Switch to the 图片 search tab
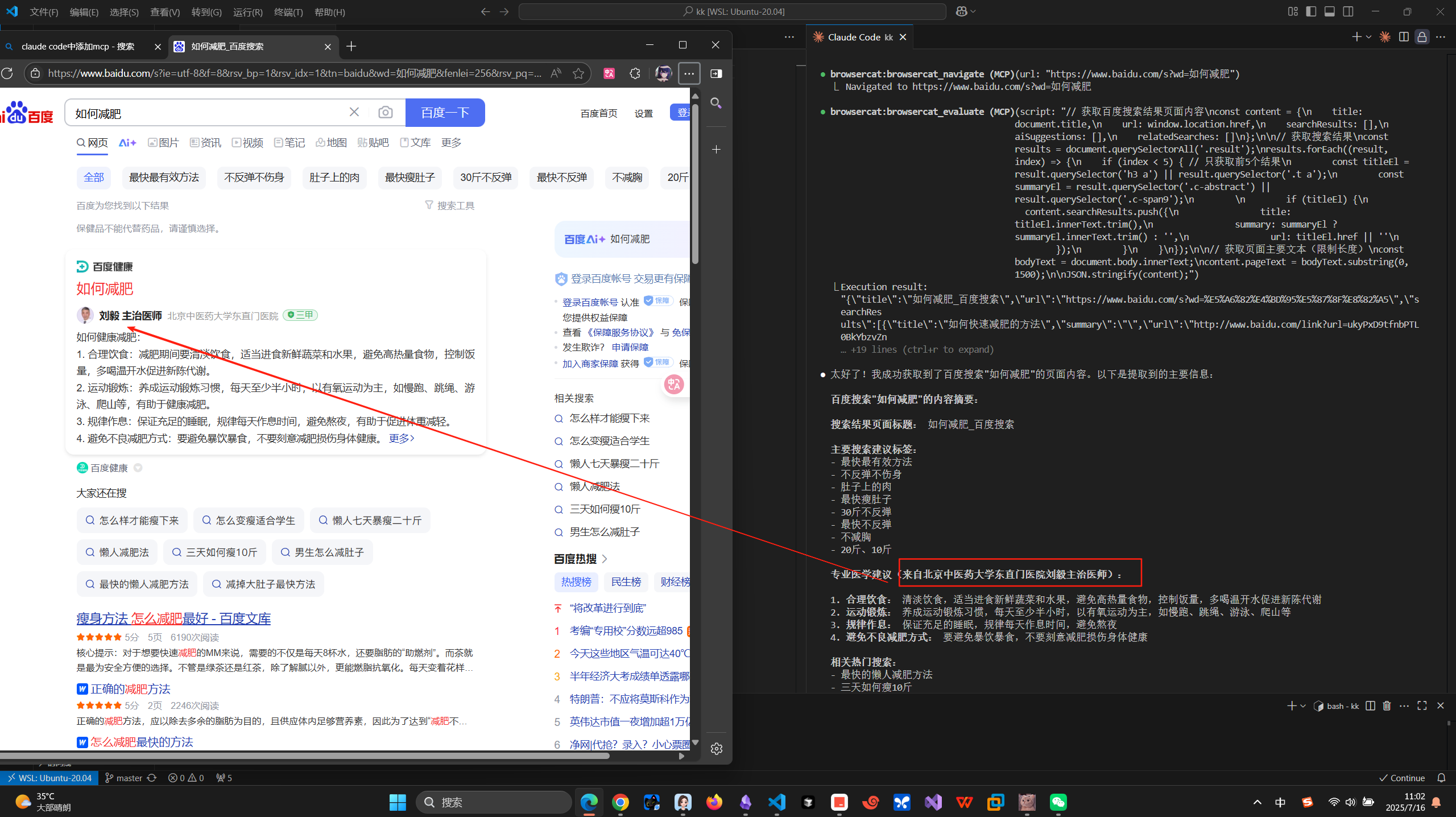Image resolution: width=1456 pixels, height=817 pixels. pos(163,143)
